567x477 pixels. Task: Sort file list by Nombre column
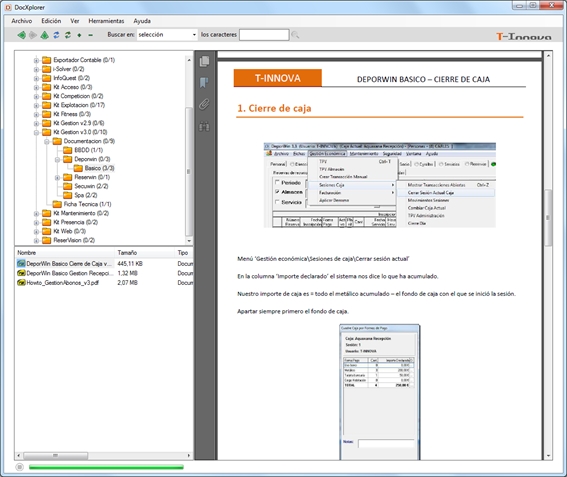(65, 253)
